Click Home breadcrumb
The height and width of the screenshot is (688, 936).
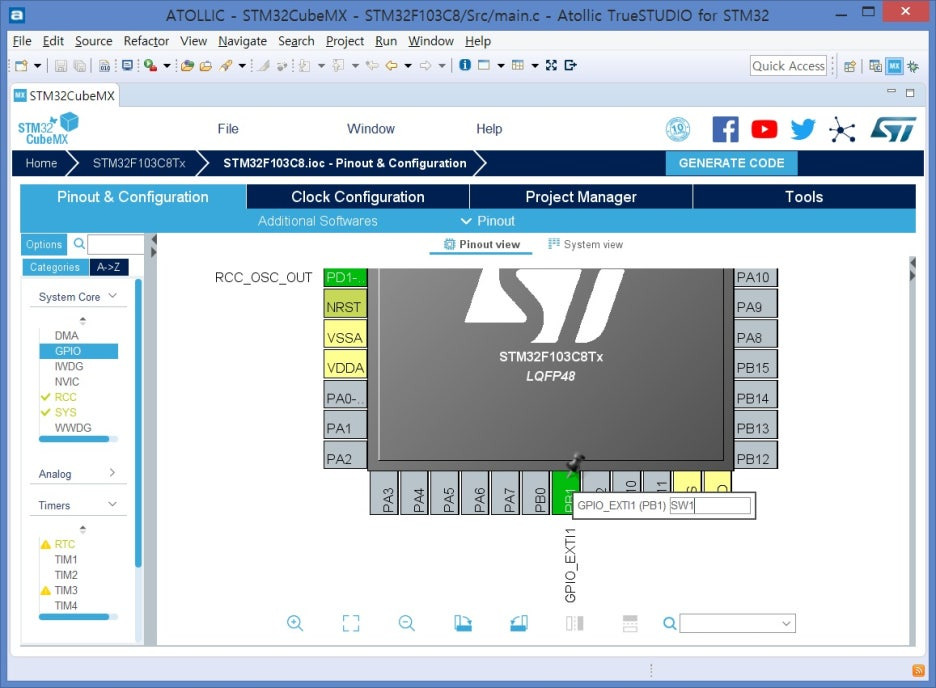click(41, 163)
